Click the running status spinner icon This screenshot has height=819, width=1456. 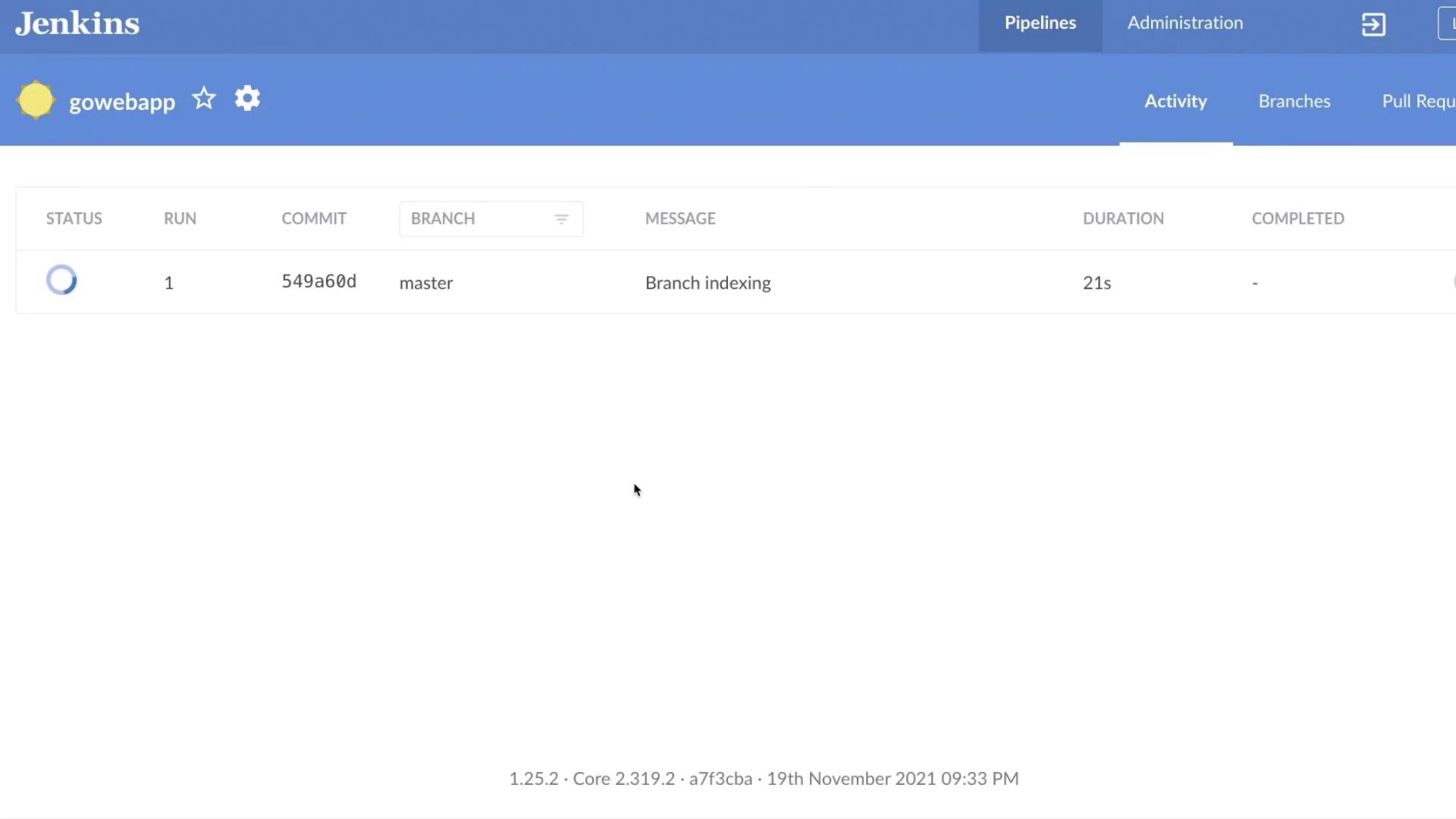click(x=61, y=281)
